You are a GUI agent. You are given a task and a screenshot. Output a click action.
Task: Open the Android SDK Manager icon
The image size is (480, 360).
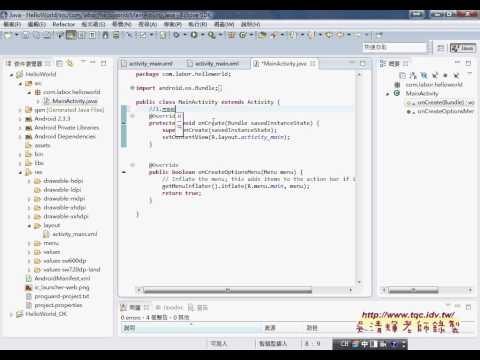click(105, 35)
